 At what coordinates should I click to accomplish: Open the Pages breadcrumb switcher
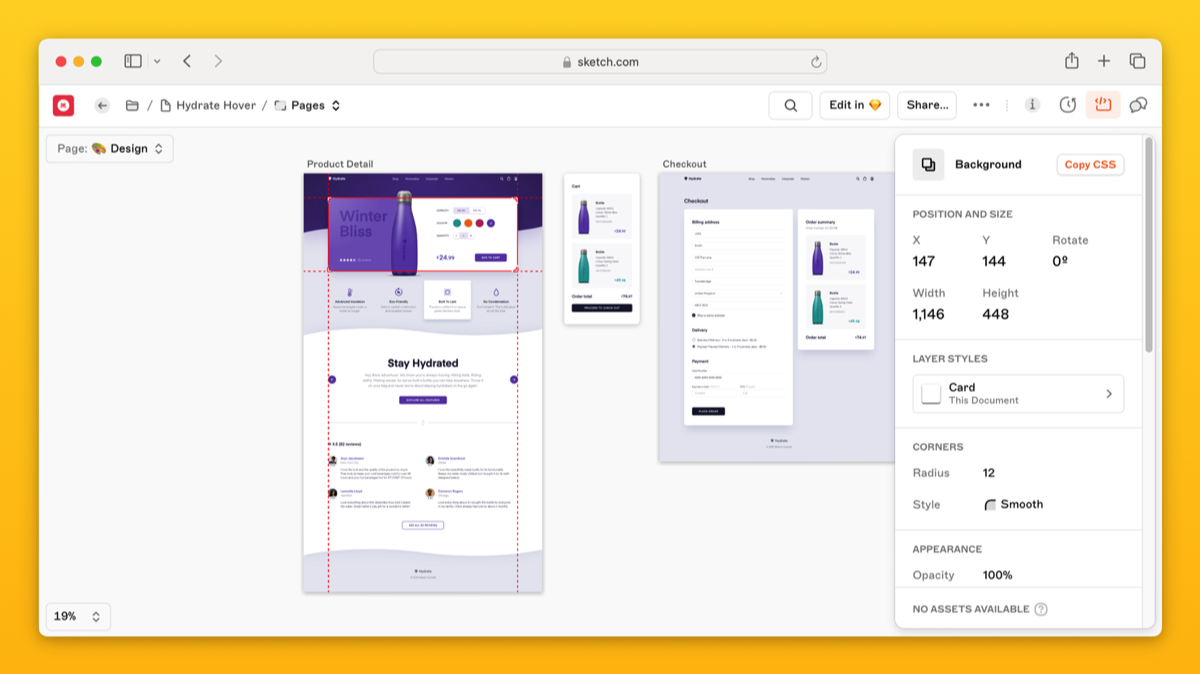[x=308, y=105]
